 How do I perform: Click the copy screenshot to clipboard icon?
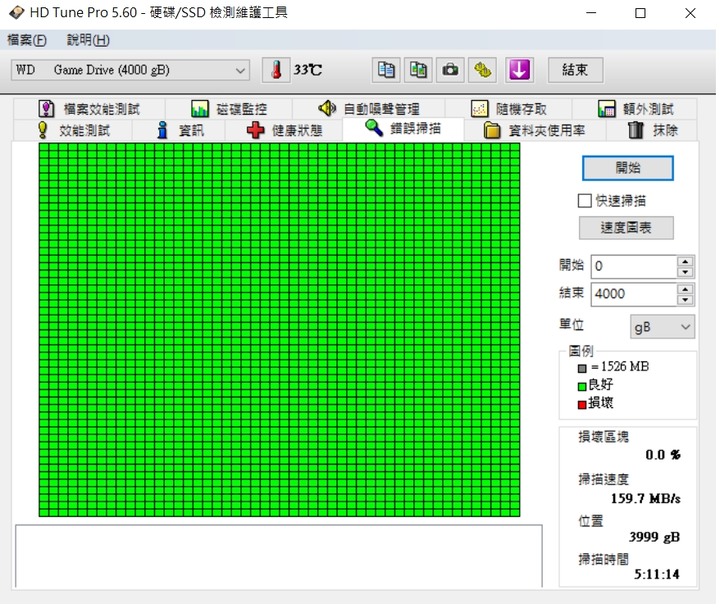point(418,70)
